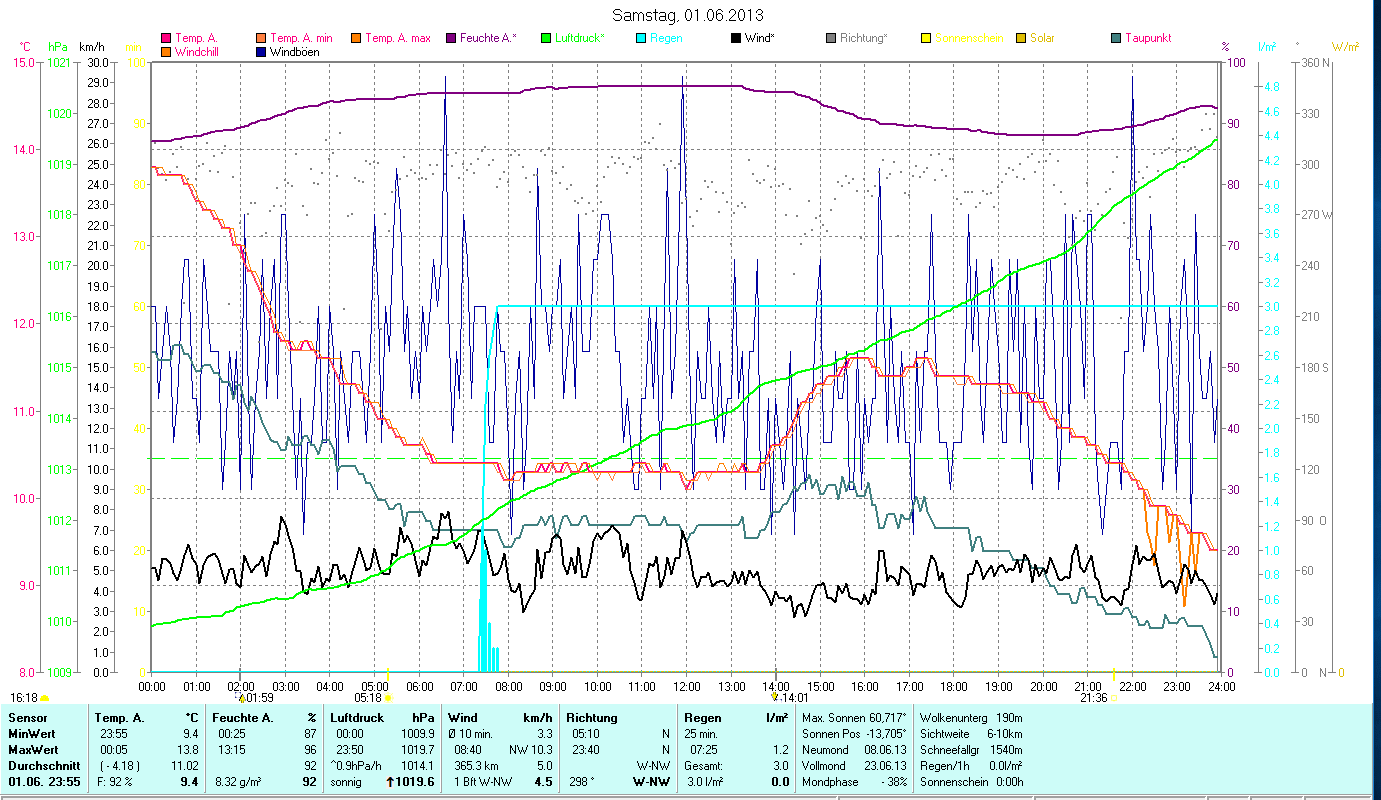Select the Feuchte A.* legend label
Image resolution: width=1381 pixels, height=800 pixels.
coord(488,38)
